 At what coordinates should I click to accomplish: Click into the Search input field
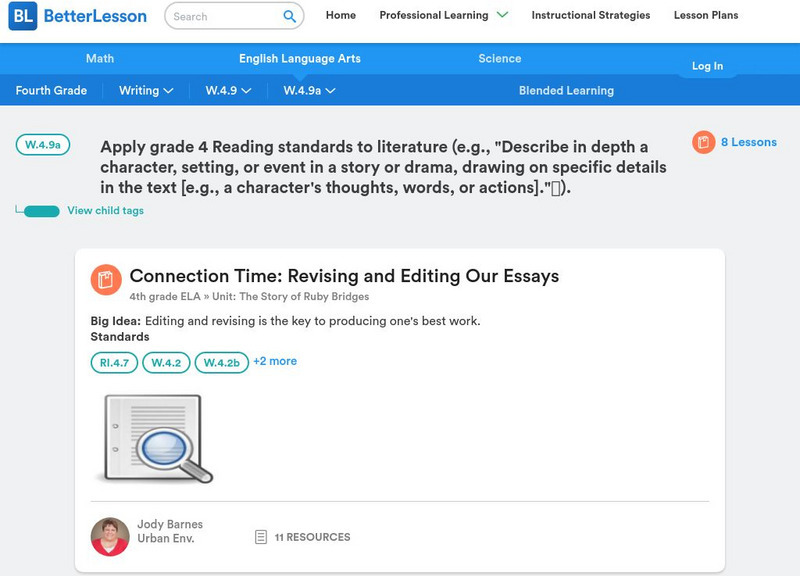coord(222,16)
